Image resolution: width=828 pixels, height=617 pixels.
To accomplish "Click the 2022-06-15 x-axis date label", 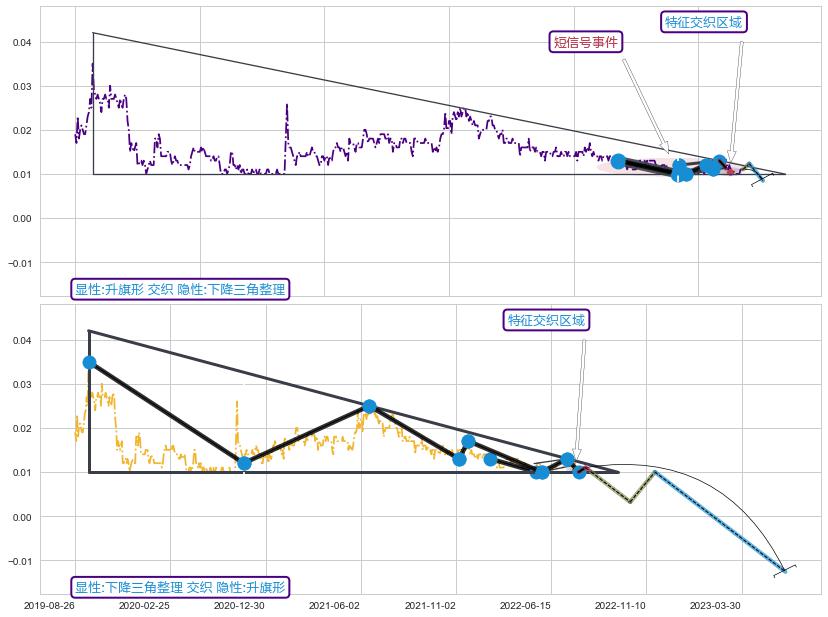I will [x=525, y=605].
